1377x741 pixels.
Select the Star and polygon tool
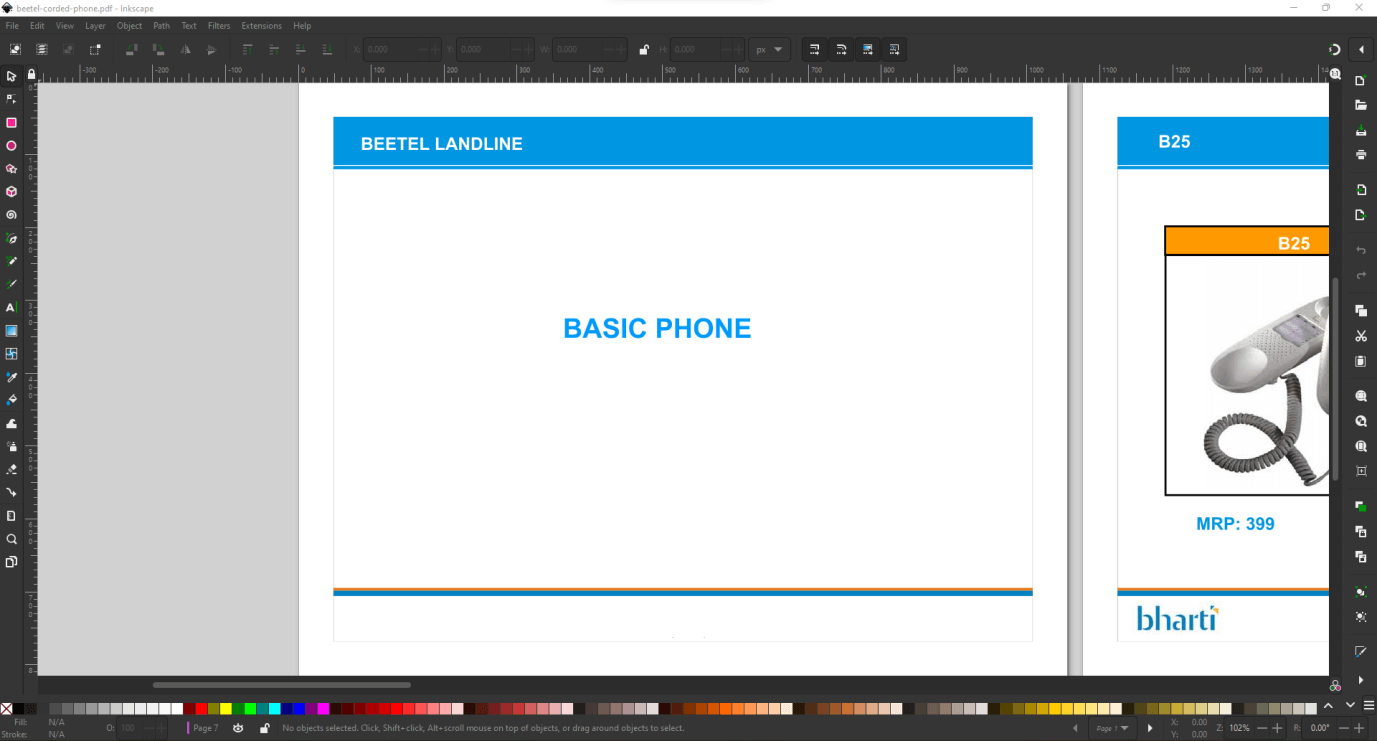pyautogui.click(x=11, y=169)
